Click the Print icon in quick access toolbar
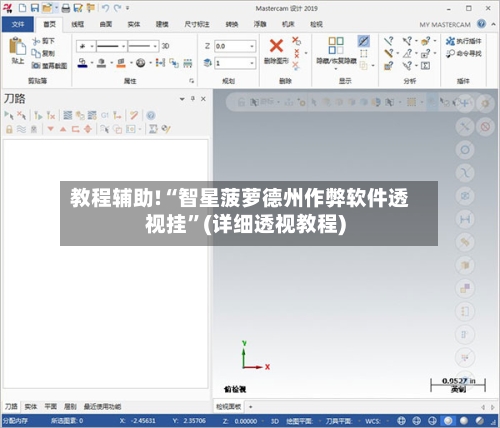Image resolution: width=500 pixels, height=428 pixels. click(x=66, y=8)
